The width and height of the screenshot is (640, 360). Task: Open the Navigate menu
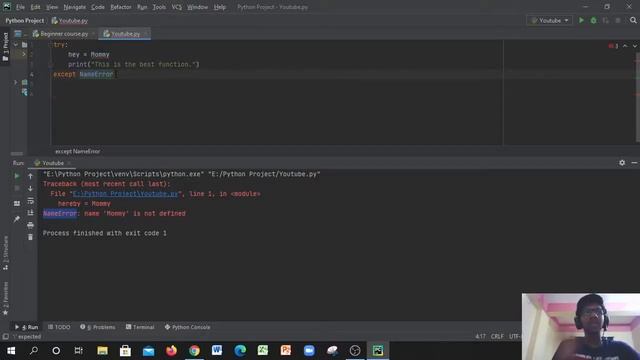coord(75,7)
